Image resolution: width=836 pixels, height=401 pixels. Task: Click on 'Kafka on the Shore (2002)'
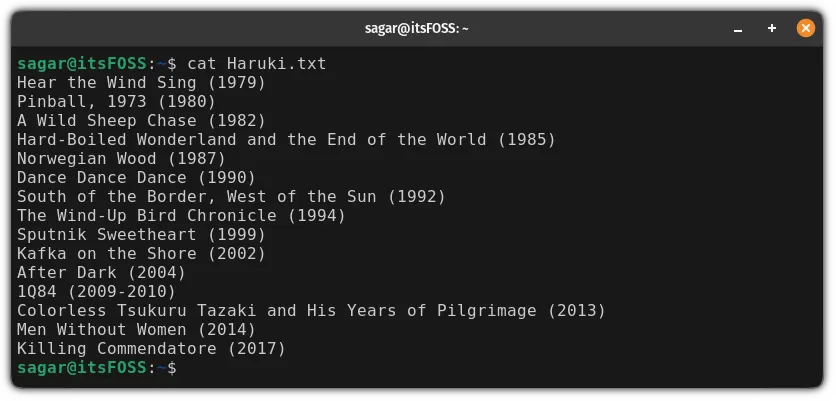coord(141,253)
